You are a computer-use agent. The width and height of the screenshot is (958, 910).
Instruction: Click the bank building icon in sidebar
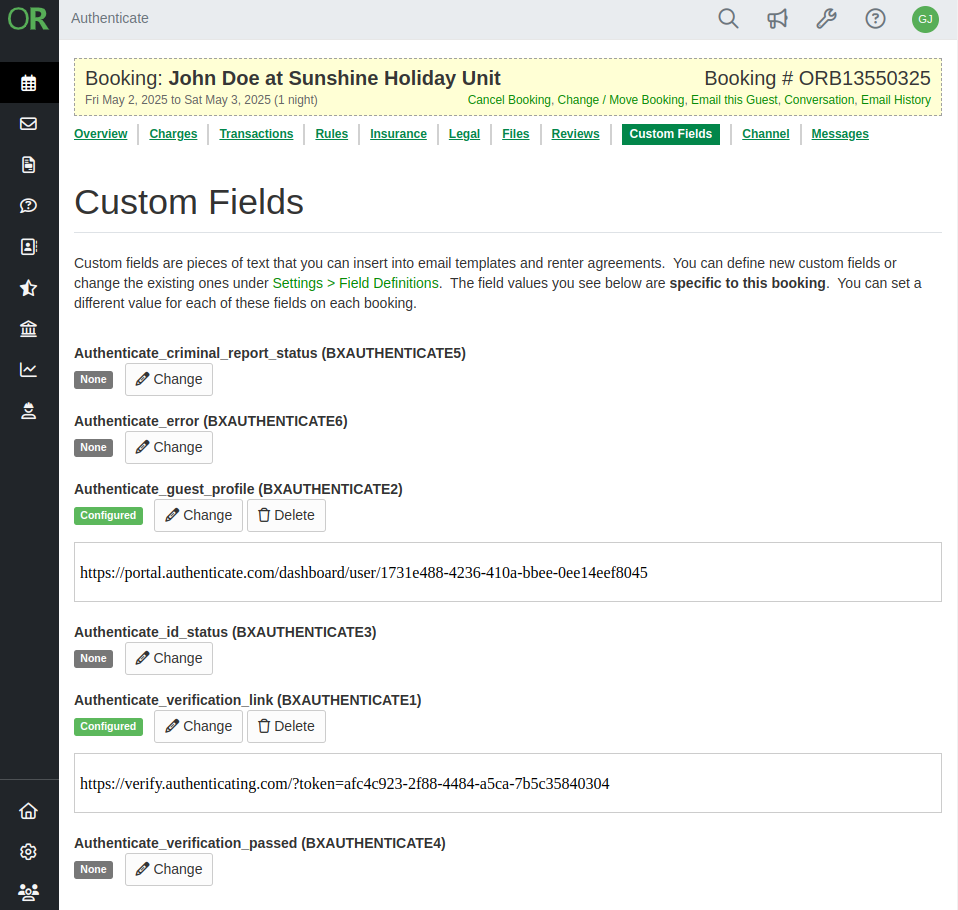28,329
